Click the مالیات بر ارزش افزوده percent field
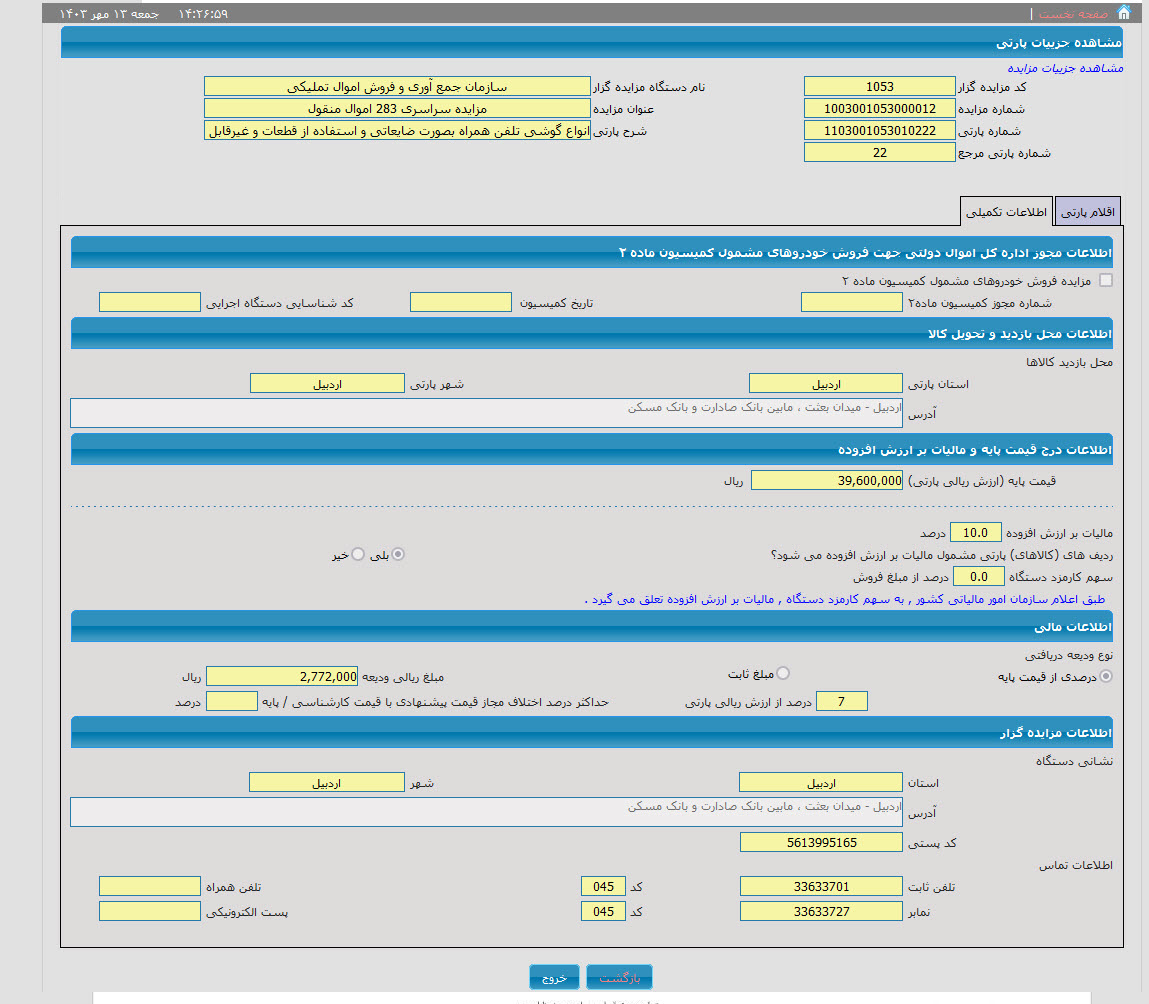Screen dimensions: 1149x1004 click(x=974, y=533)
